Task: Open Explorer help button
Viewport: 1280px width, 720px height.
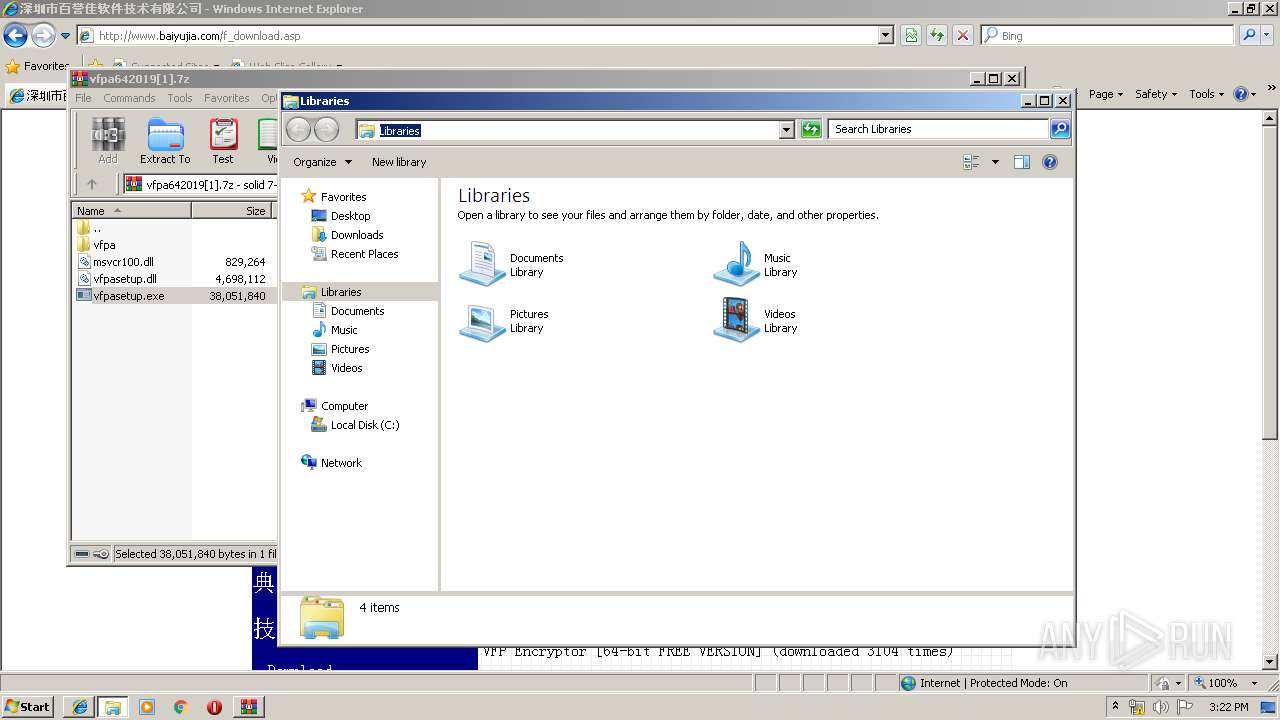Action: (1050, 162)
